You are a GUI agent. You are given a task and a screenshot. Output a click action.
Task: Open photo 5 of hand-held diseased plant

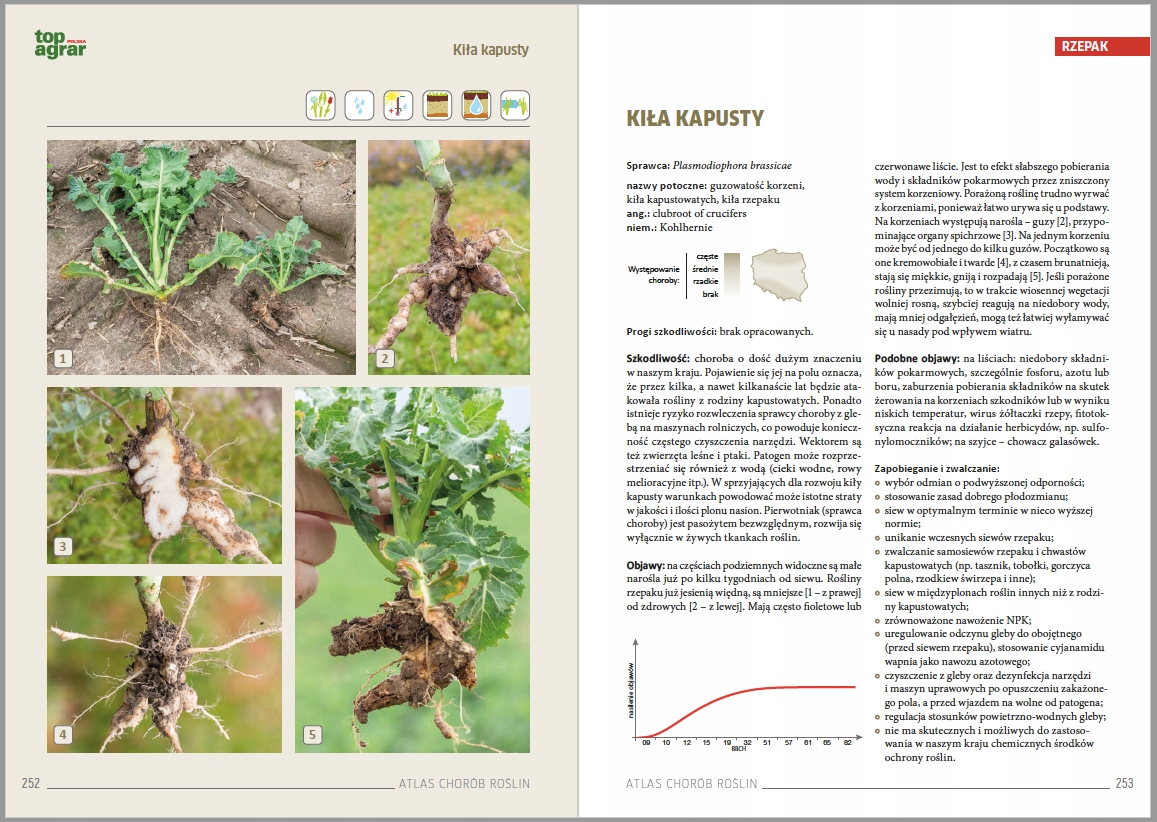[x=412, y=570]
